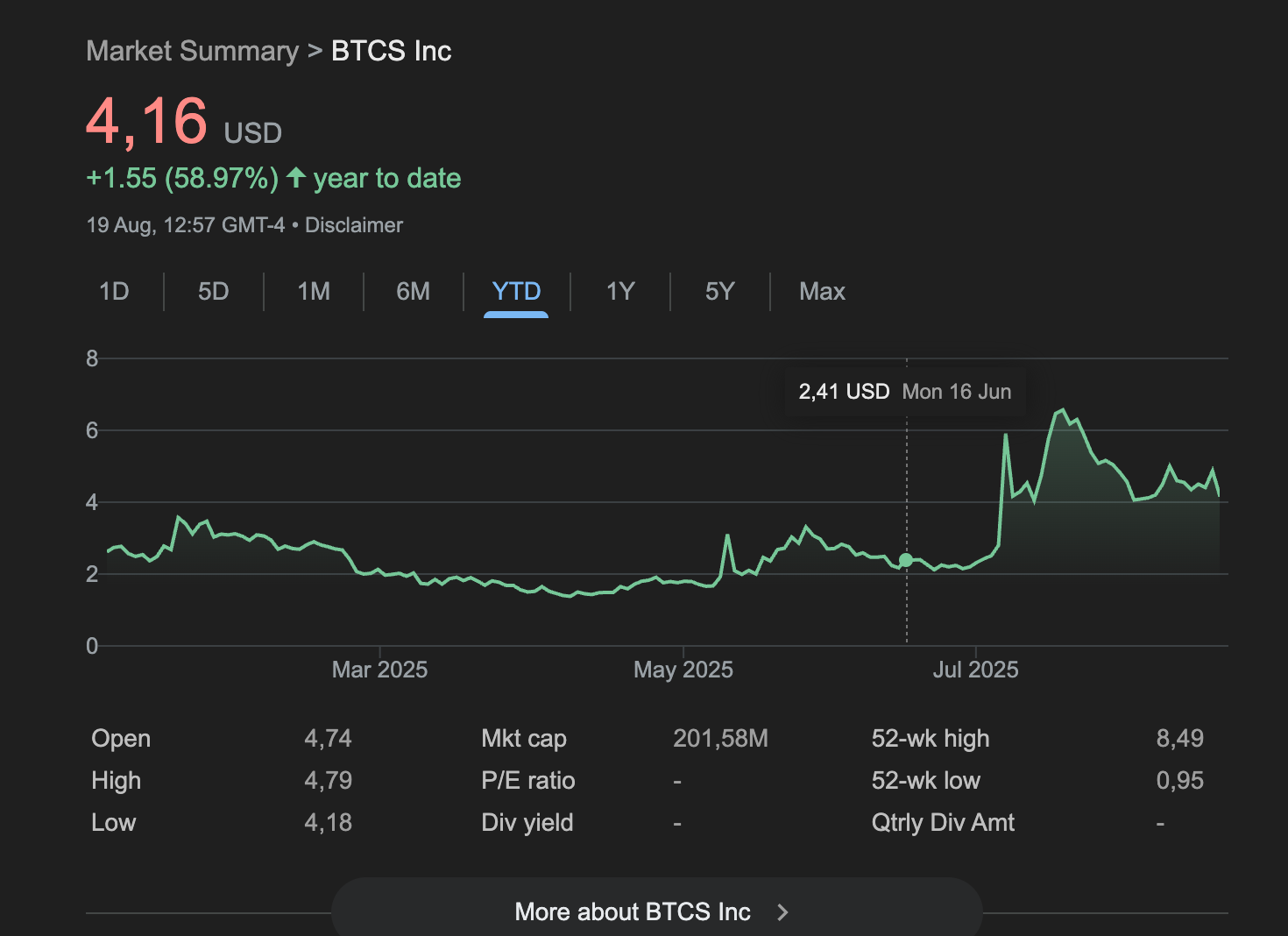This screenshot has height=936, width=1288.
Task: Click the Market Summary breadcrumb link
Action: pos(193,52)
